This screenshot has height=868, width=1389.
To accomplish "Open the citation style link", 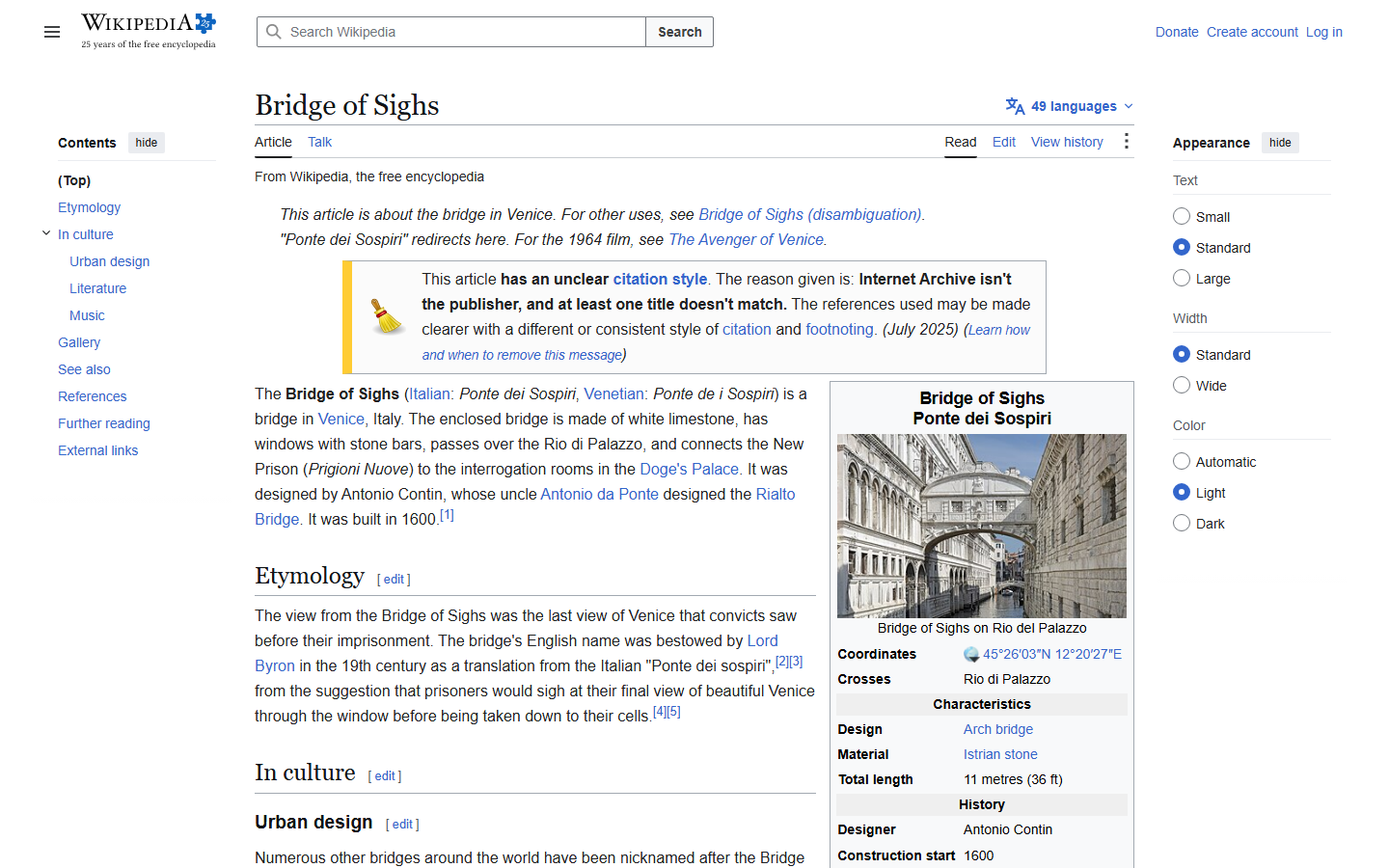I will pyautogui.click(x=660, y=279).
